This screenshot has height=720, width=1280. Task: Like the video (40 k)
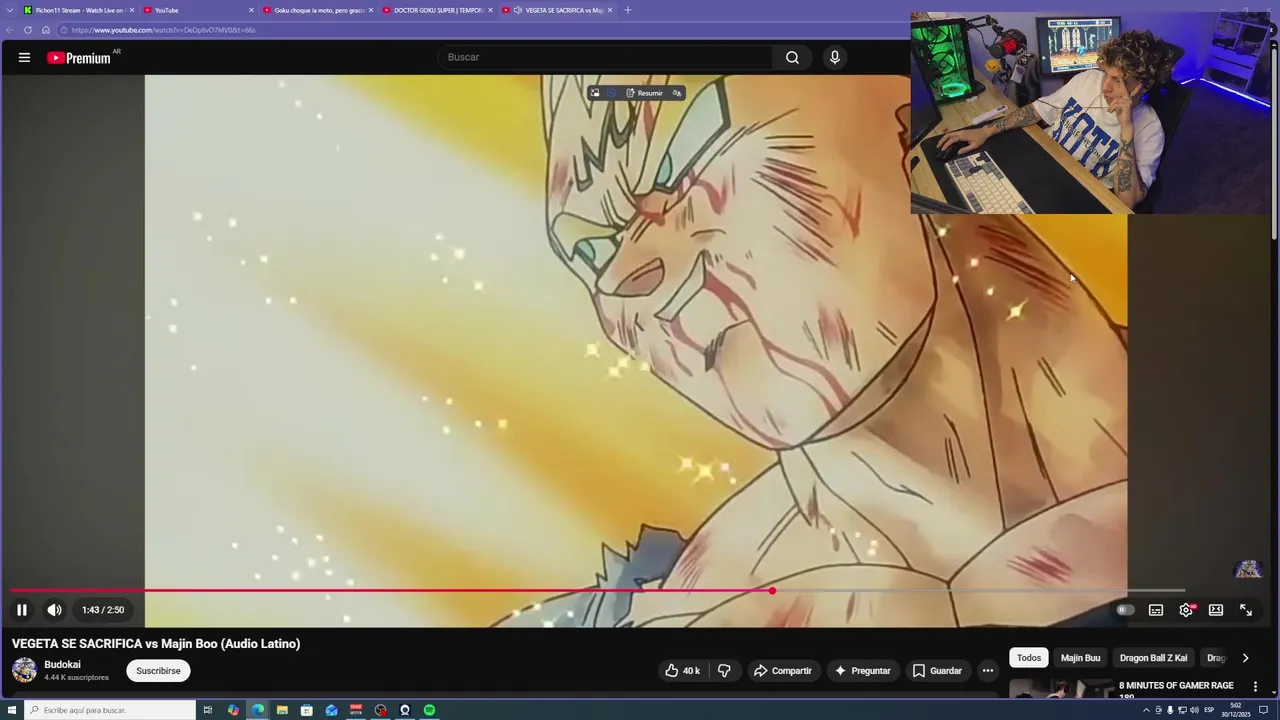[x=684, y=671]
